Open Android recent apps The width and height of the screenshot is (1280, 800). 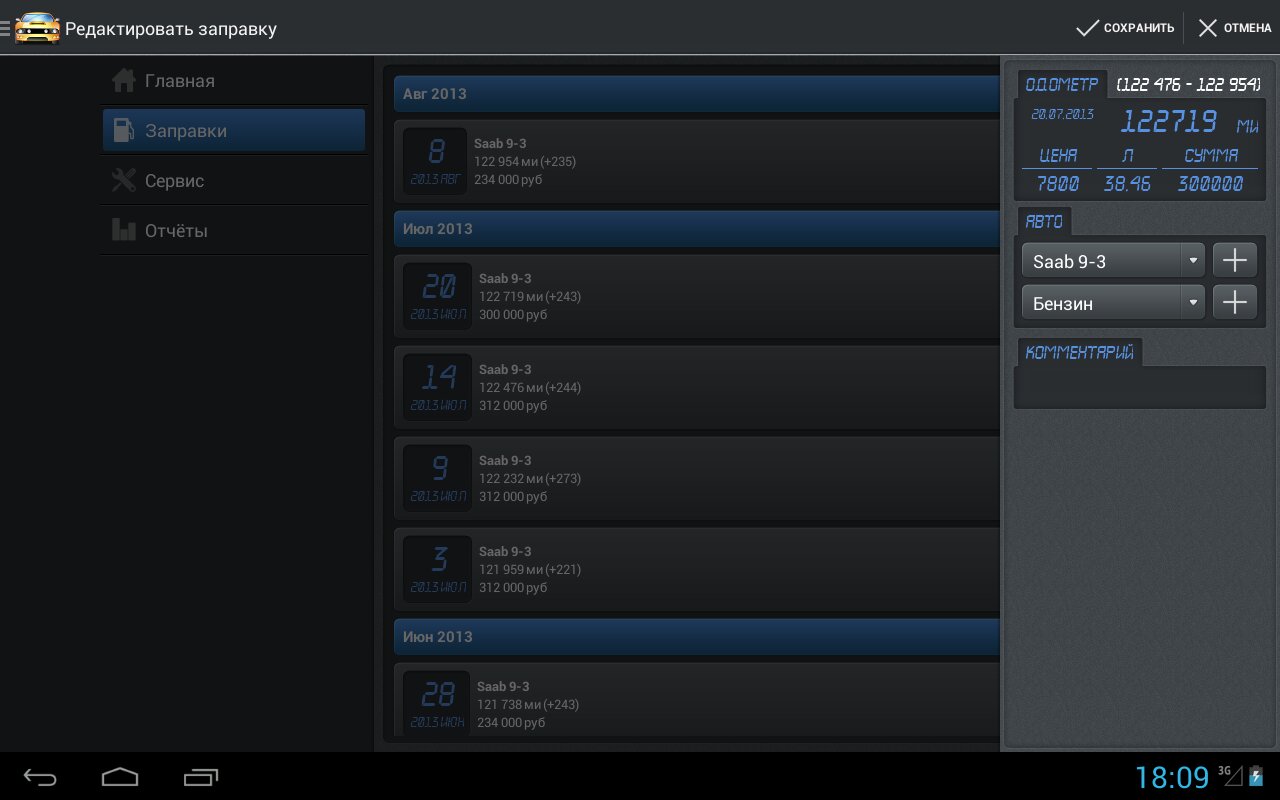pos(200,777)
